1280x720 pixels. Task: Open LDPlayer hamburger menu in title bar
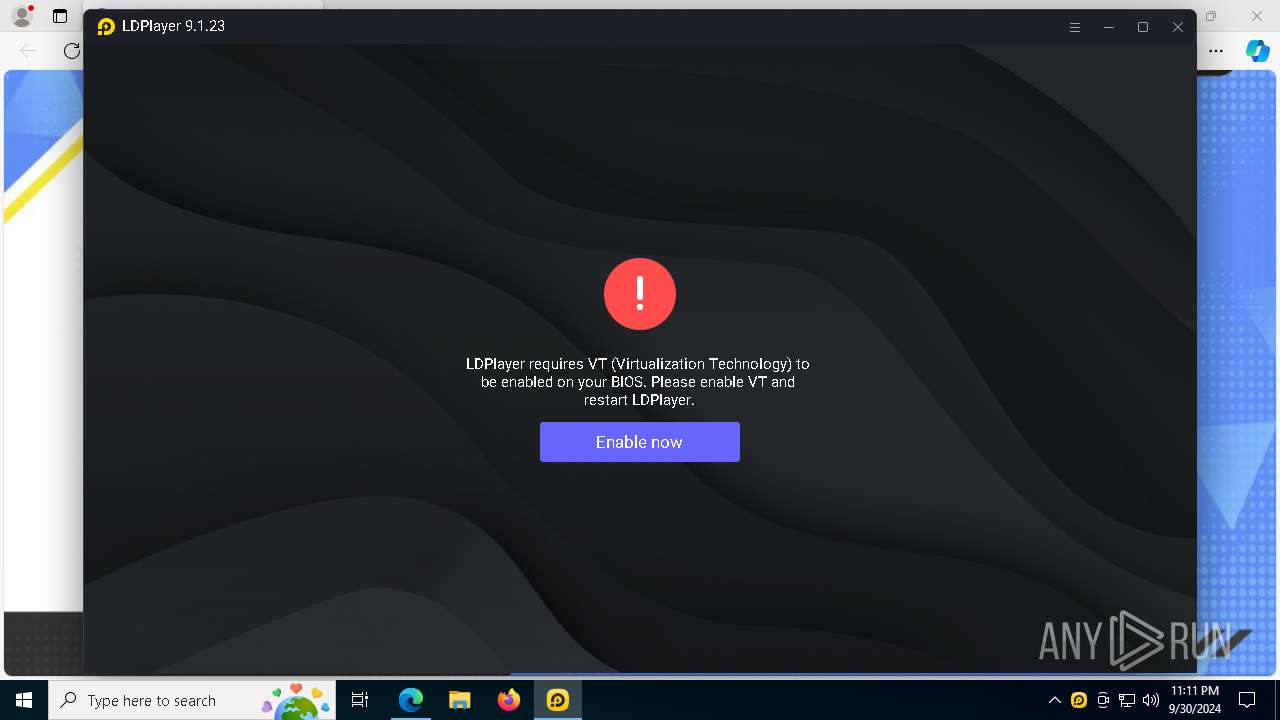pyautogui.click(x=1075, y=27)
